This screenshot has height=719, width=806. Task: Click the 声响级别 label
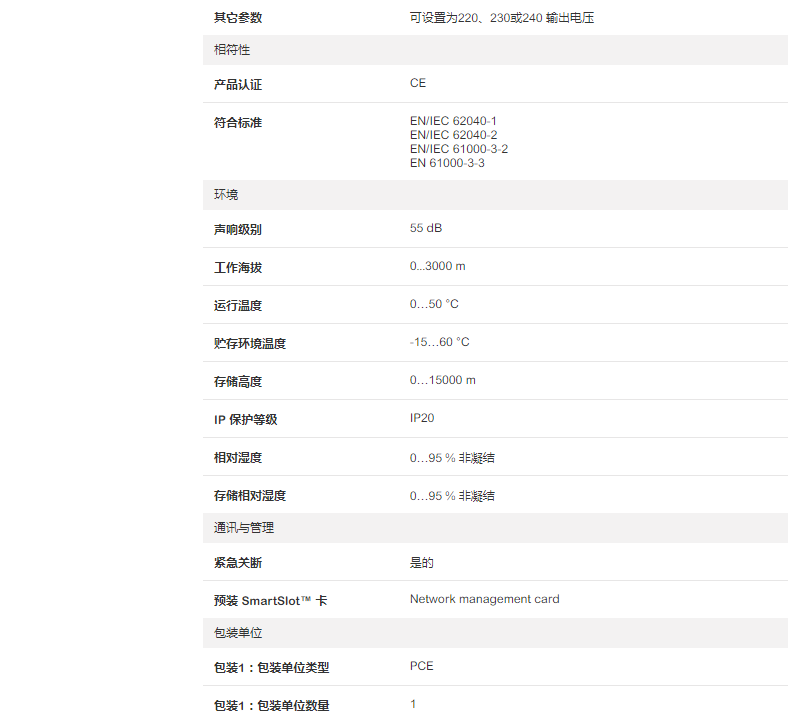238,230
